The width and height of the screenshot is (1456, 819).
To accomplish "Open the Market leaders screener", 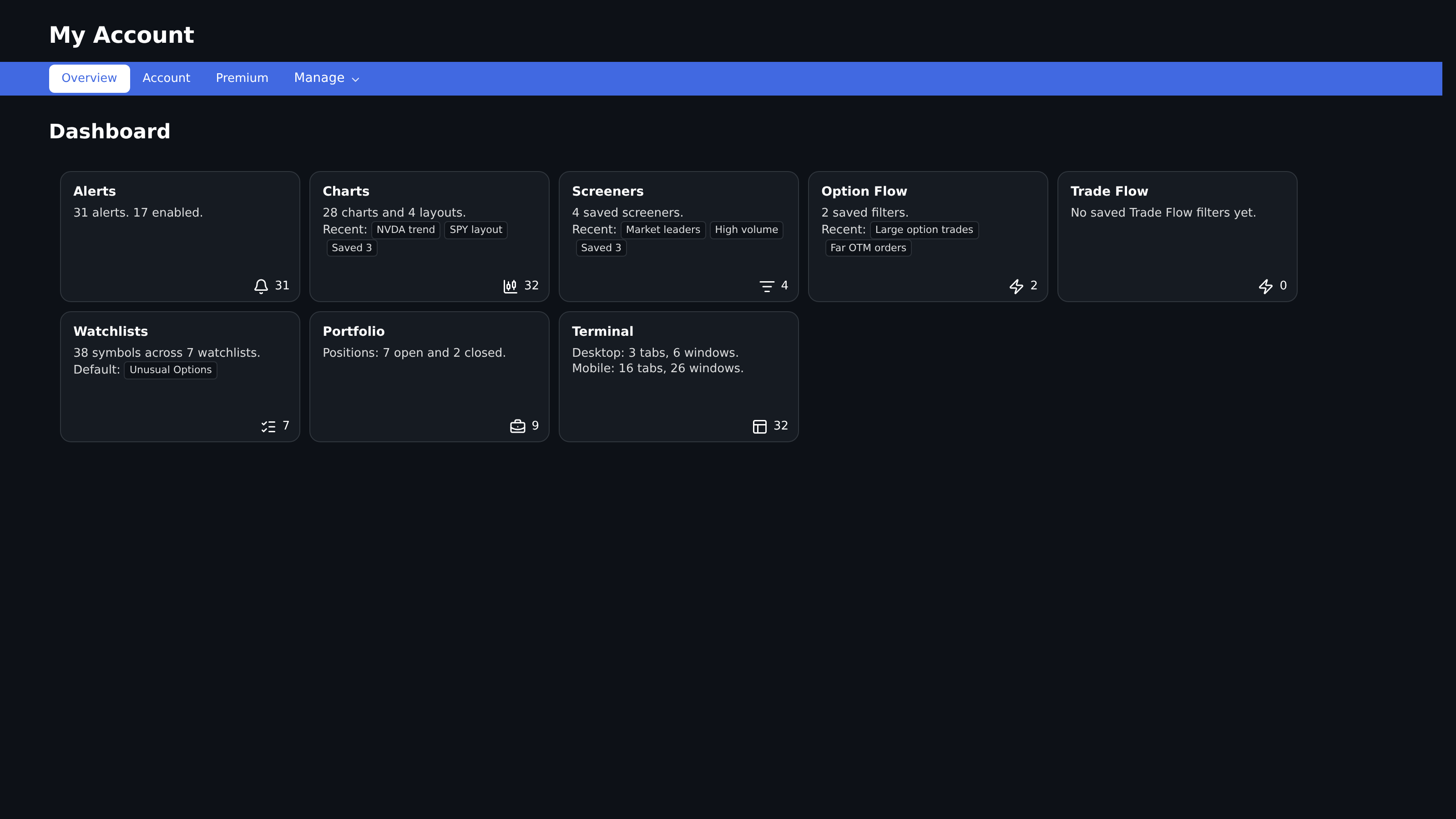I will 663,229.
